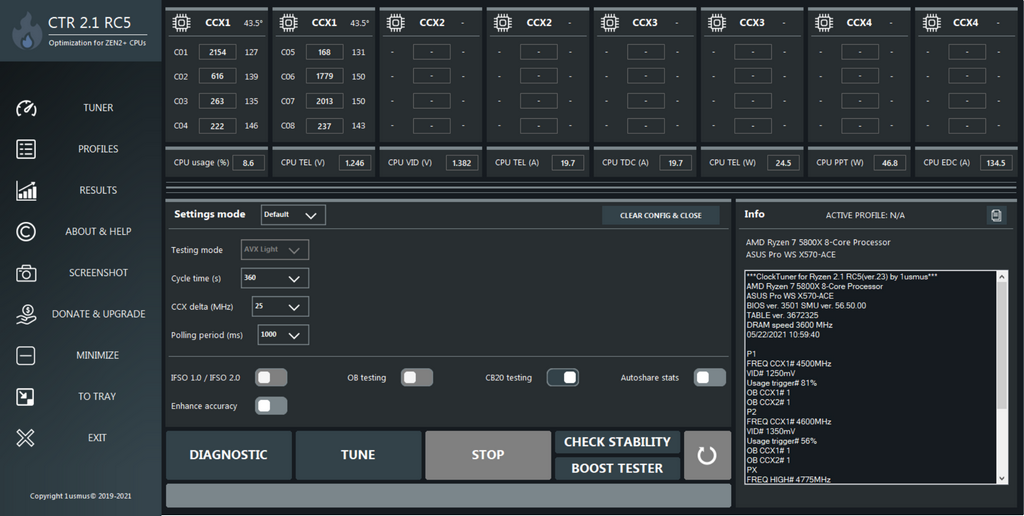Image resolution: width=1024 pixels, height=516 pixels.
Task: Click CPU EDC (A) value 134.5
Action: click(996, 163)
